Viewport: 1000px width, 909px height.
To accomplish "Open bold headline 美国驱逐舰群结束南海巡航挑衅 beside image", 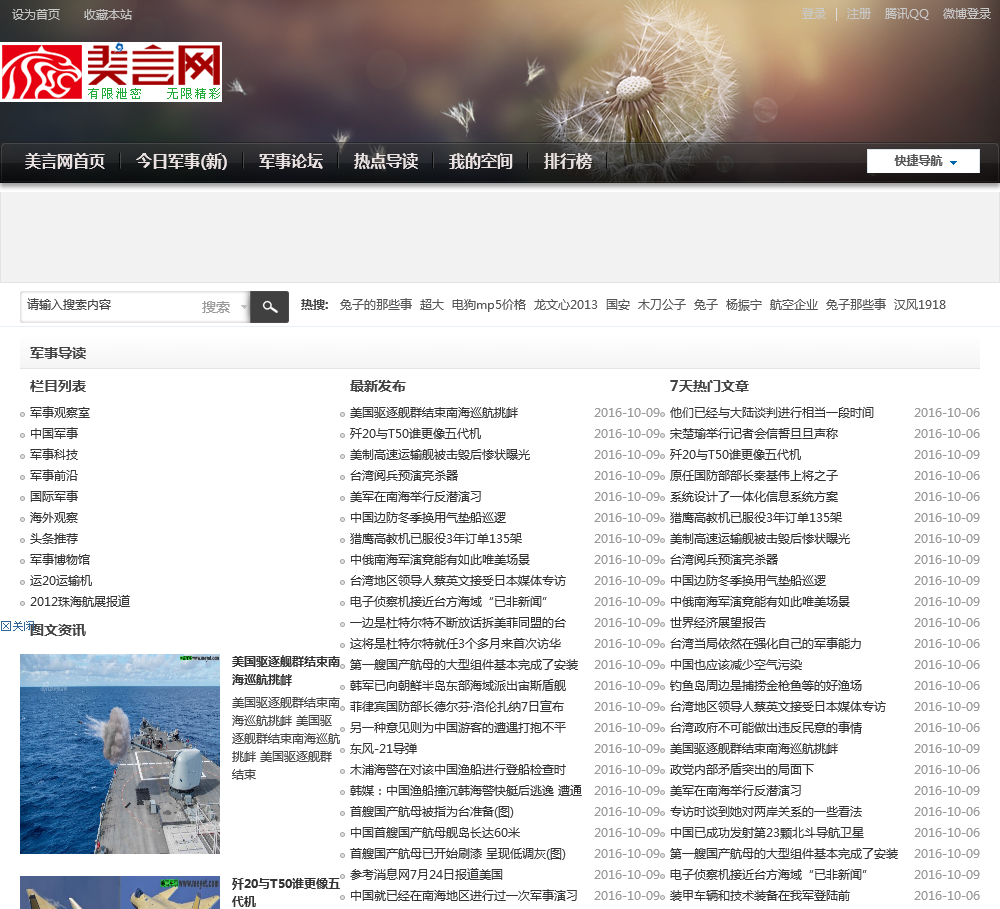I will point(286,670).
